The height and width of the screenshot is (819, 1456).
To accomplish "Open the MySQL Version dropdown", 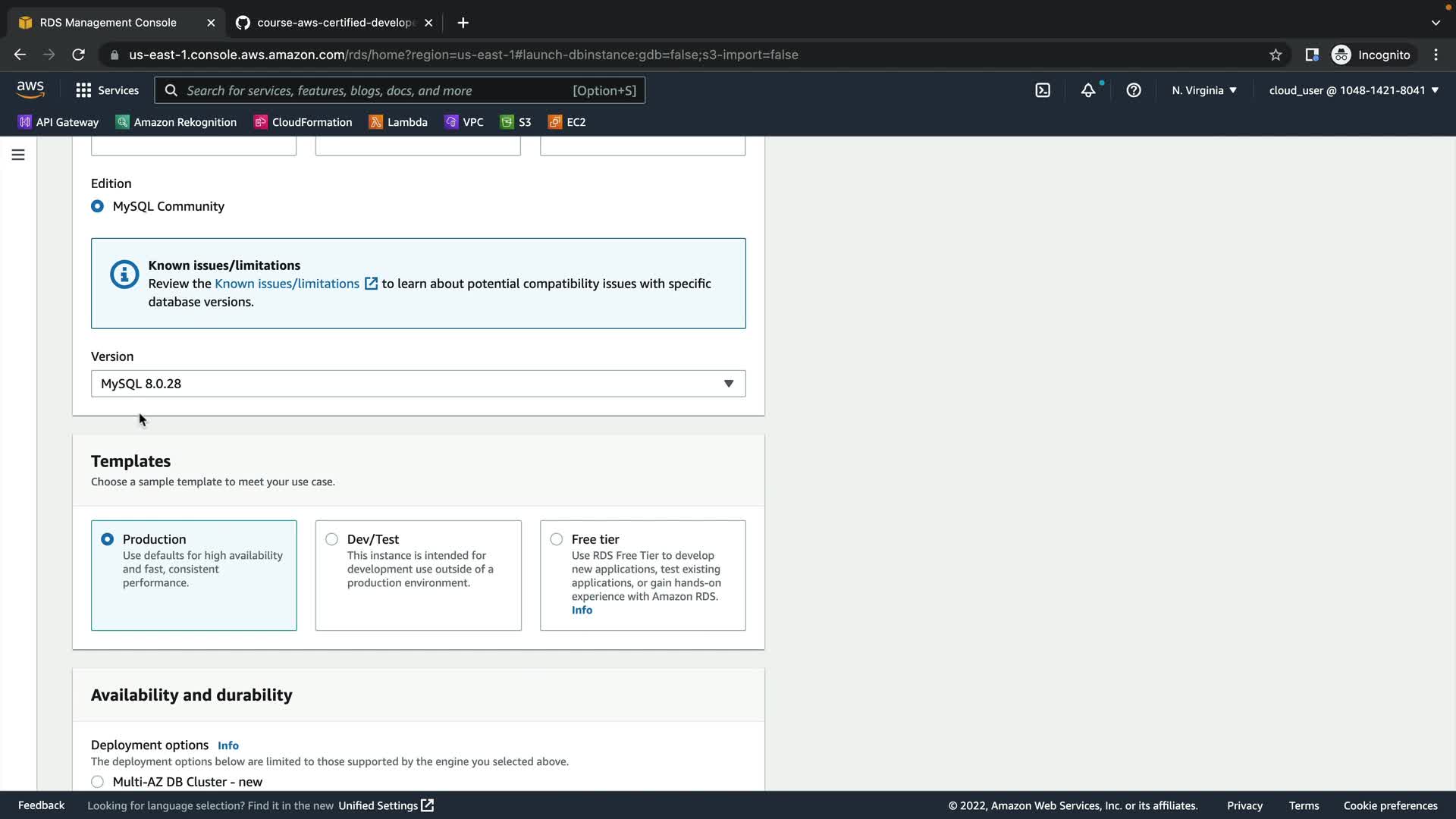I will pyautogui.click(x=418, y=384).
